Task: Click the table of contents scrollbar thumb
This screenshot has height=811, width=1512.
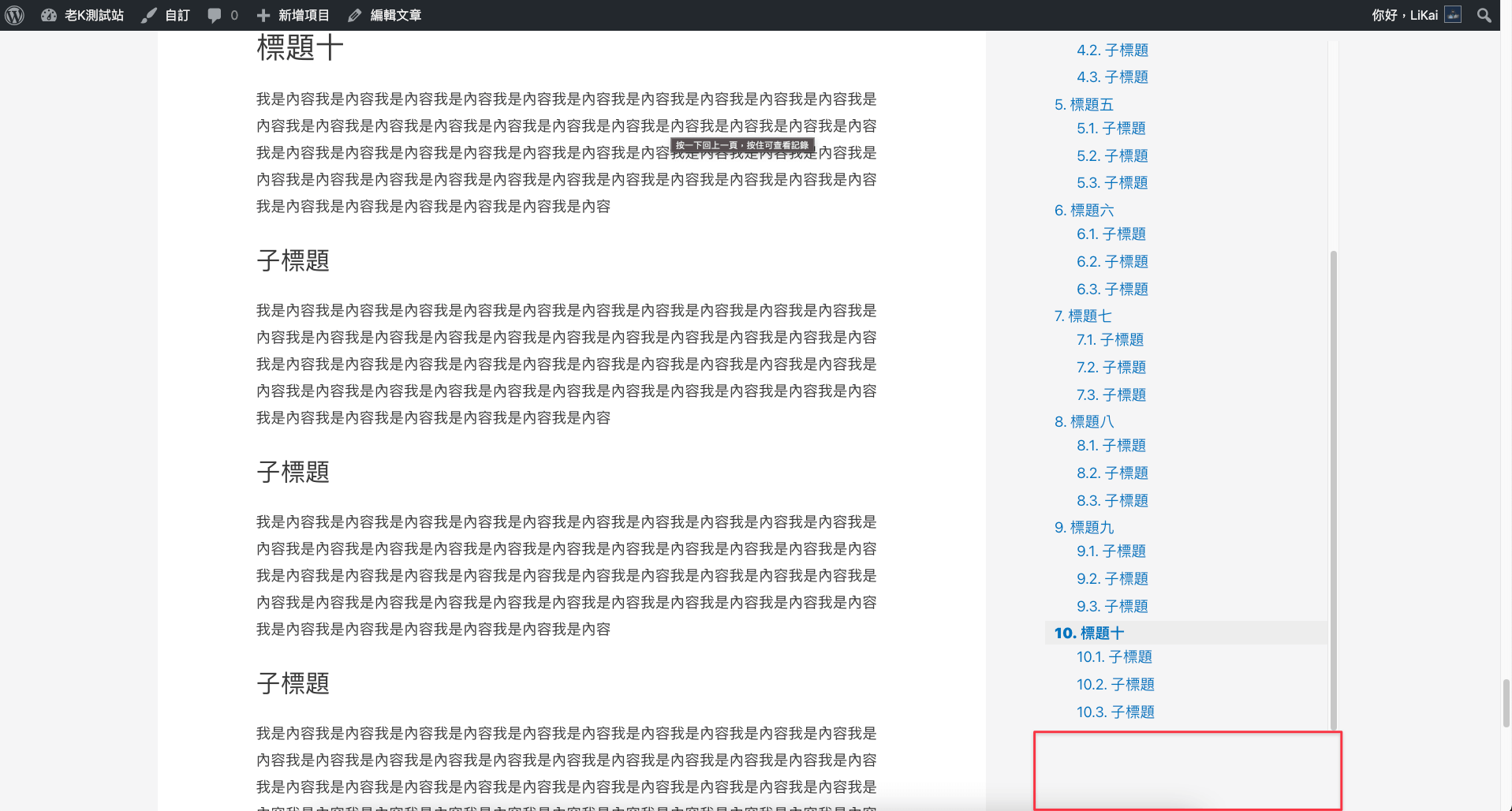Action: (1333, 490)
